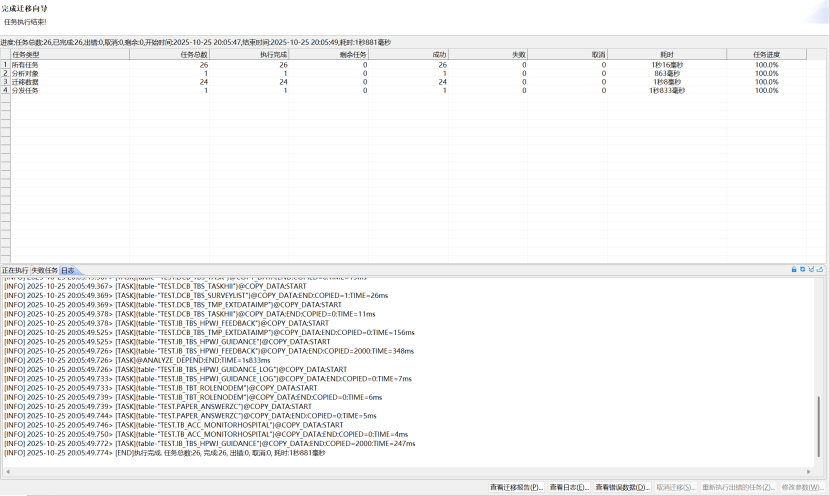This screenshot has width=830, height=496.
Task: Click log line JB_TBS_HPWJ_GUIDANCE COPIED=2000 TIME=247ms
Action: click(210, 444)
